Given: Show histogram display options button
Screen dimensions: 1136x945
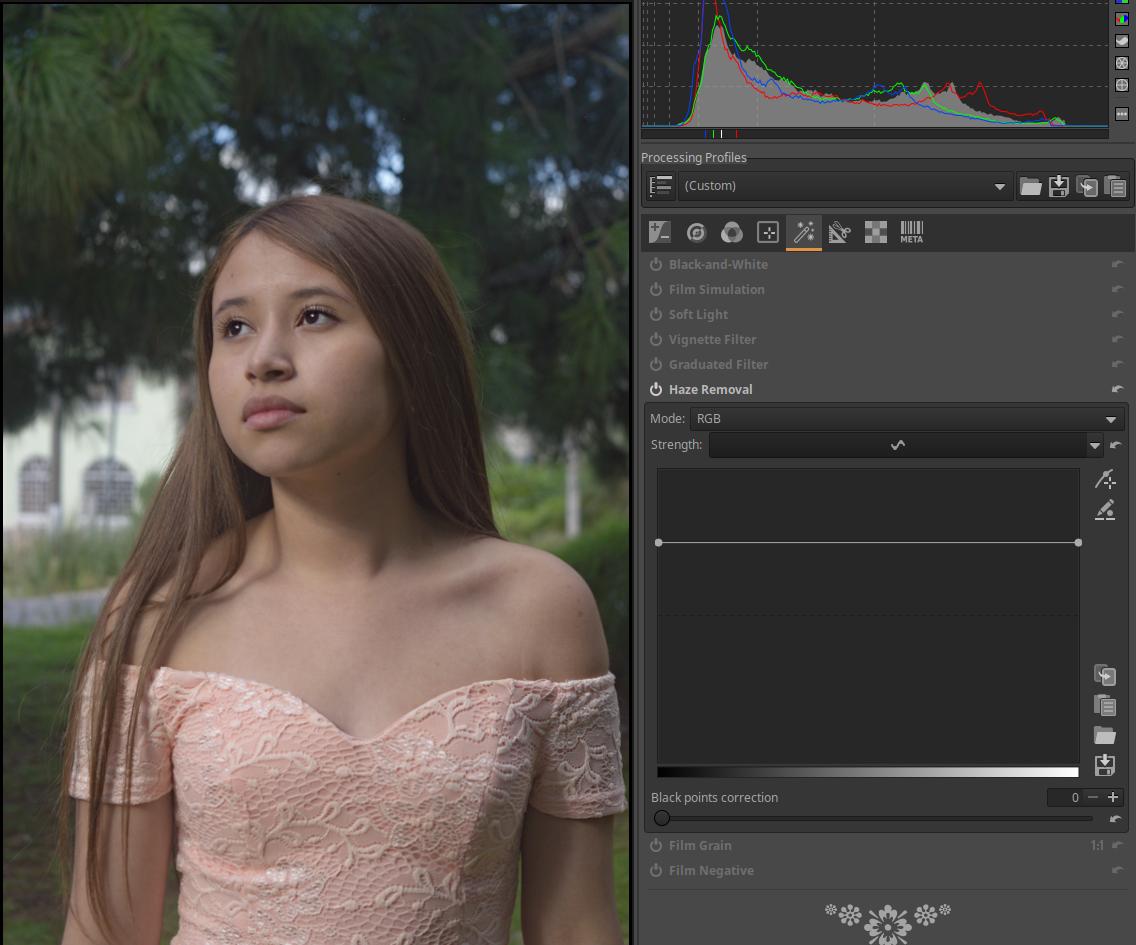Looking at the screenshot, I should pyautogui.click(x=1122, y=114).
